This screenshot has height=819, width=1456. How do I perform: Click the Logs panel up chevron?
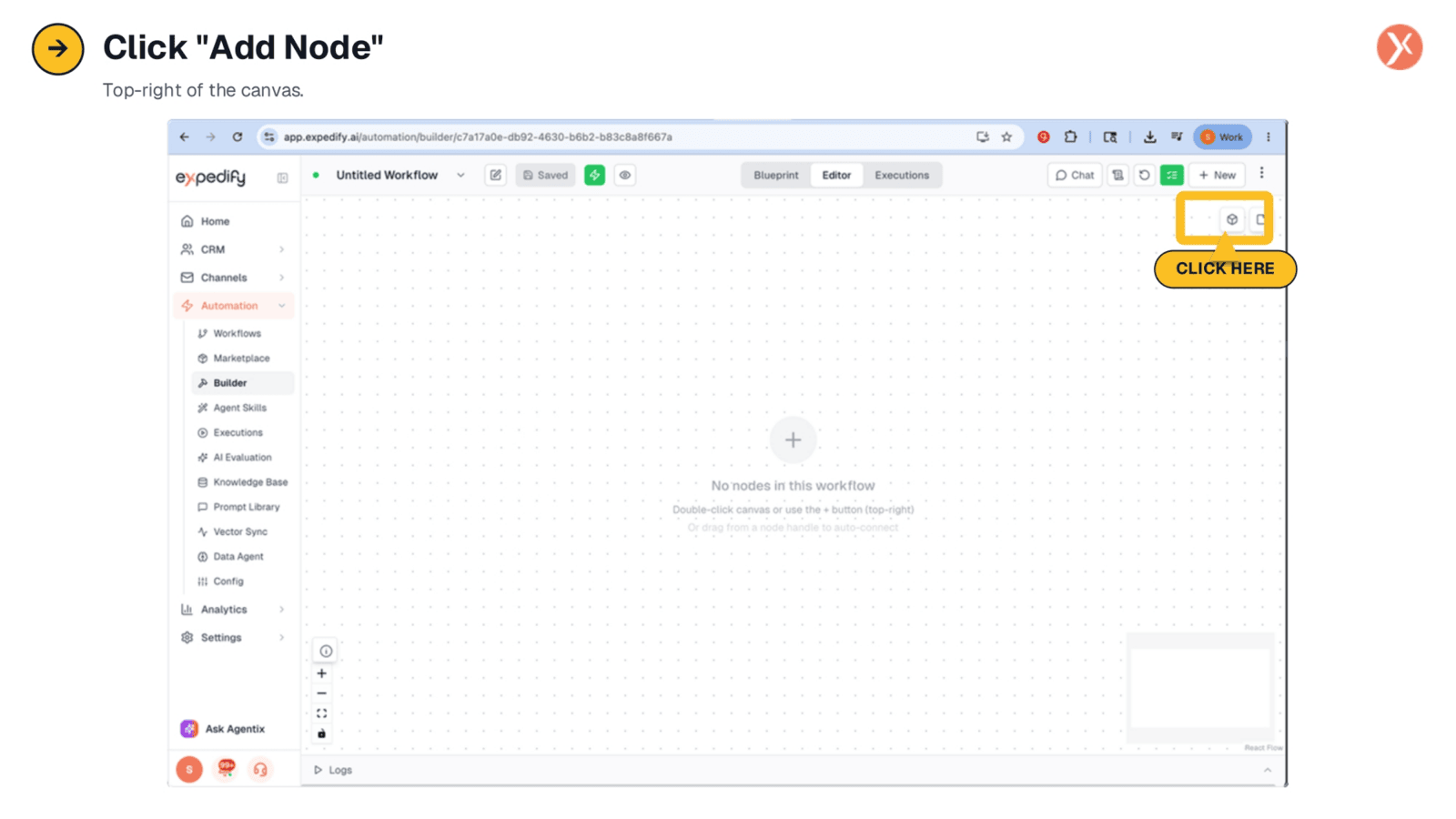(1268, 770)
